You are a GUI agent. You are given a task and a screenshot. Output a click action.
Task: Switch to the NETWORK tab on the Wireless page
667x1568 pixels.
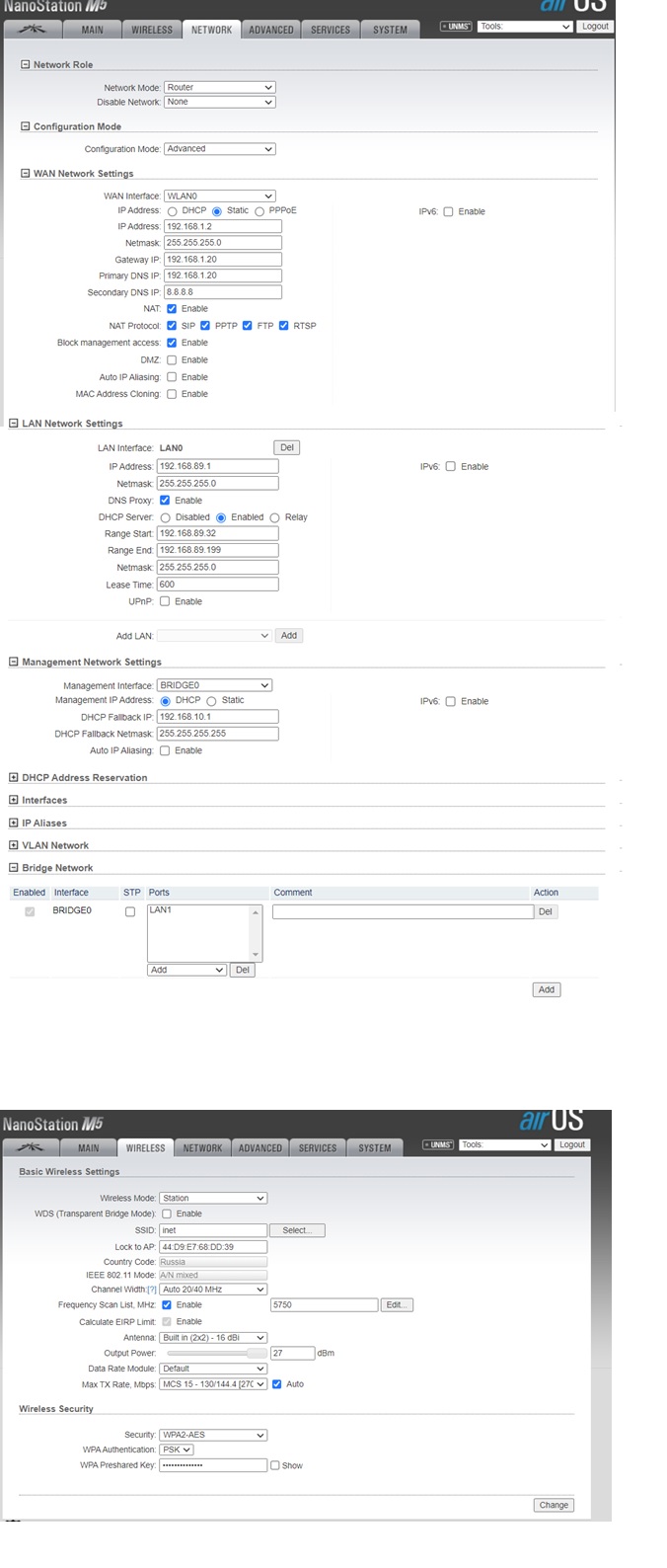202,1147
